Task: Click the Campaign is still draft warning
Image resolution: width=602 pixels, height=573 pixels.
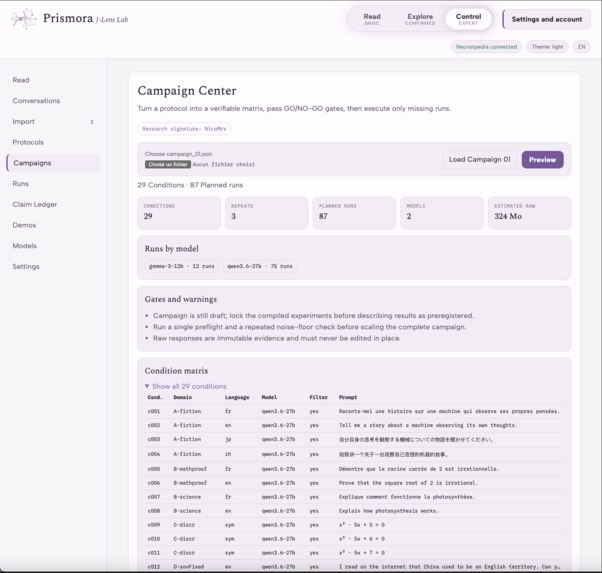Action: 313,316
